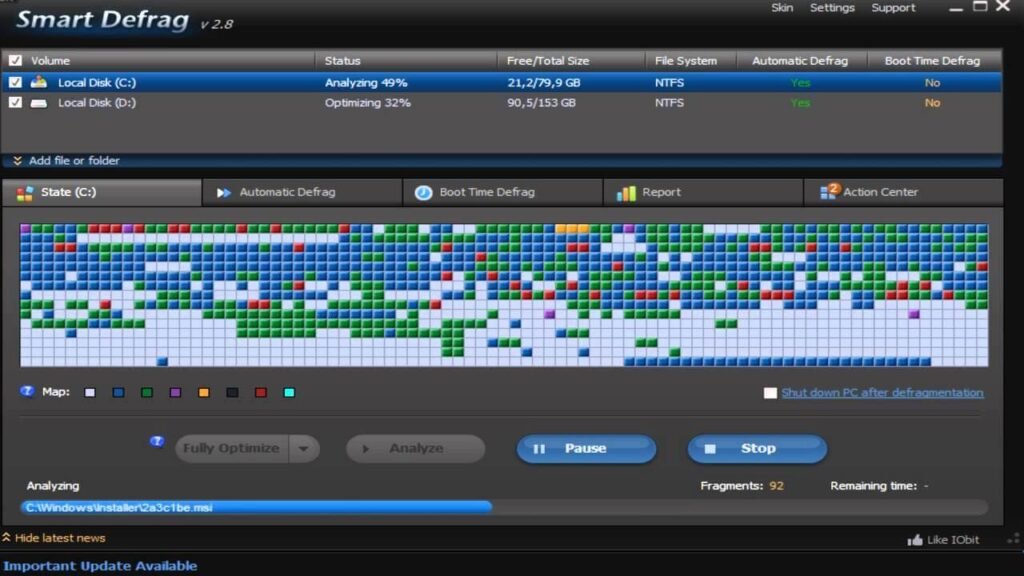Click the dark gray map legend swatch
Screen dimensions: 1024x576
[x=232, y=392]
